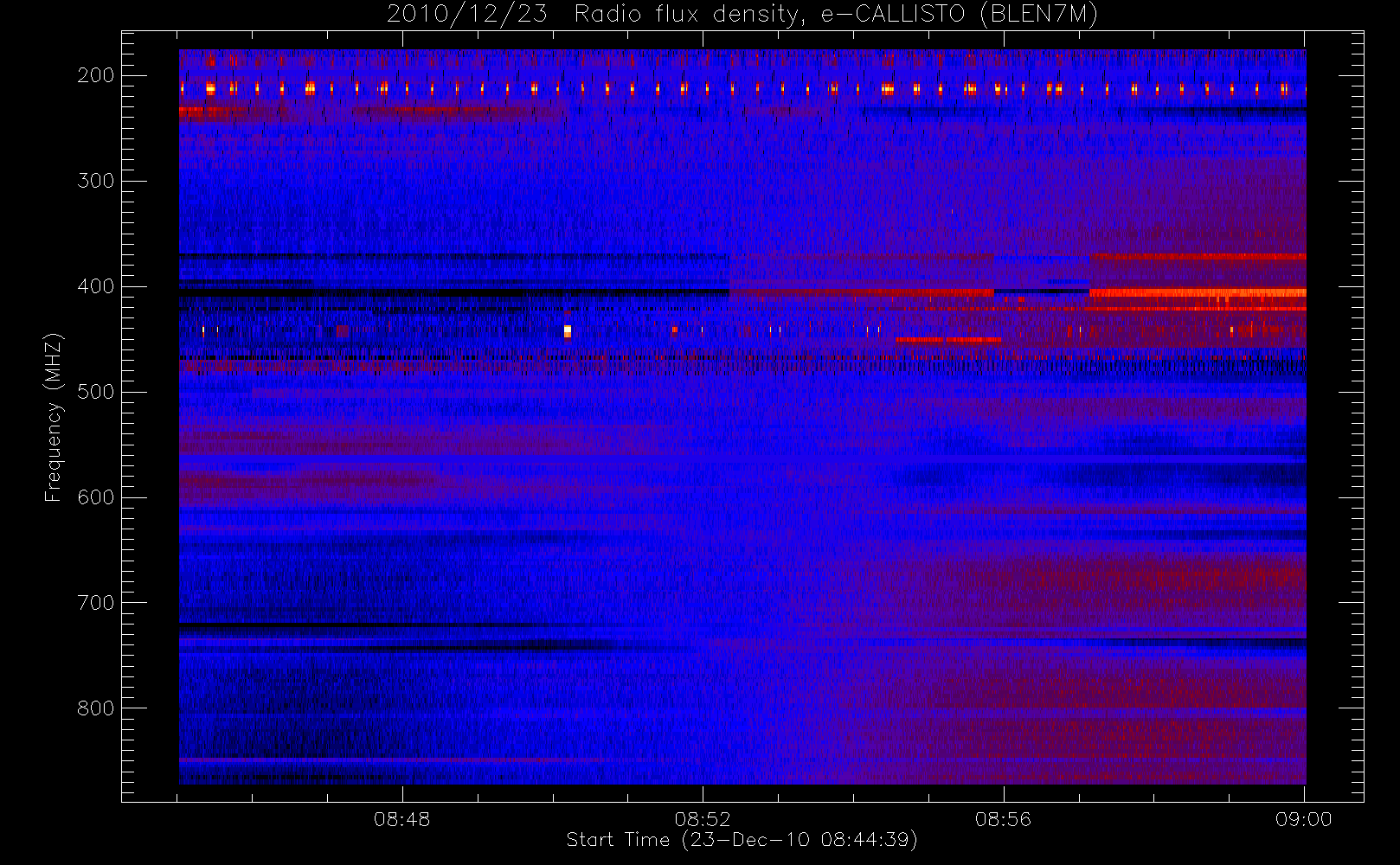The width and height of the screenshot is (1400, 865).
Task: Click the 08:56 time tick label
Action: pos(1003,819)
